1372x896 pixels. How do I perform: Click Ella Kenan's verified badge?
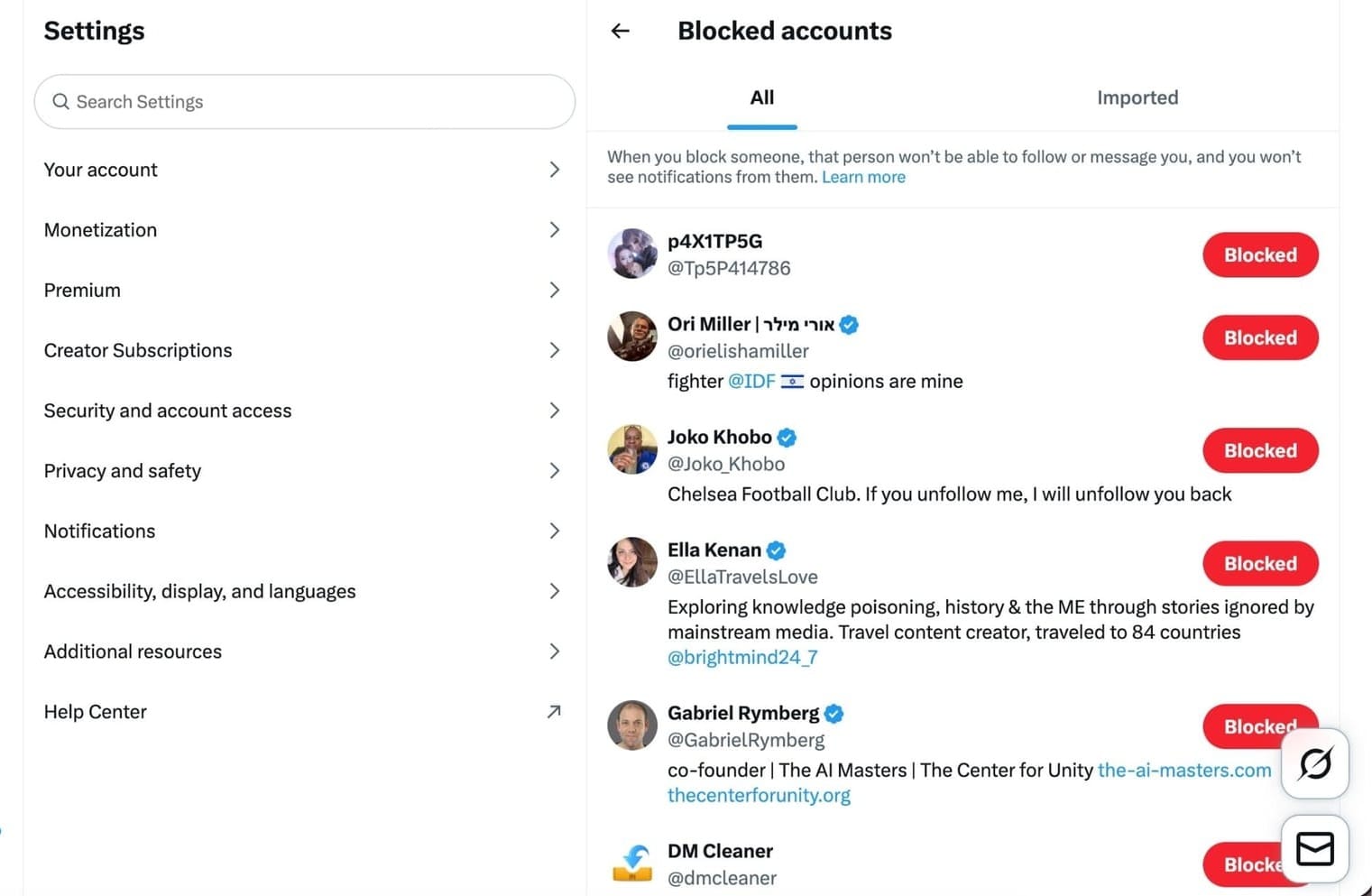point(776,550)
